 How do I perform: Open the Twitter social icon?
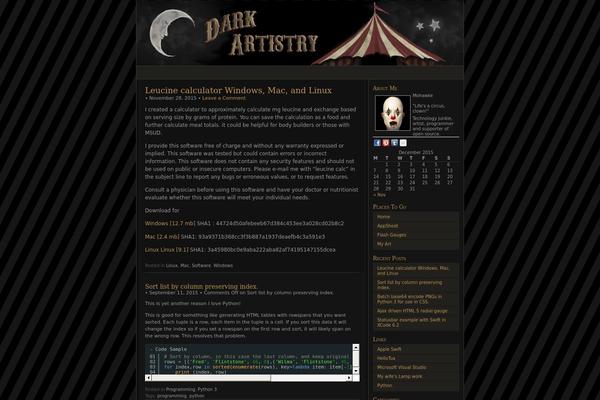(395, 143)
